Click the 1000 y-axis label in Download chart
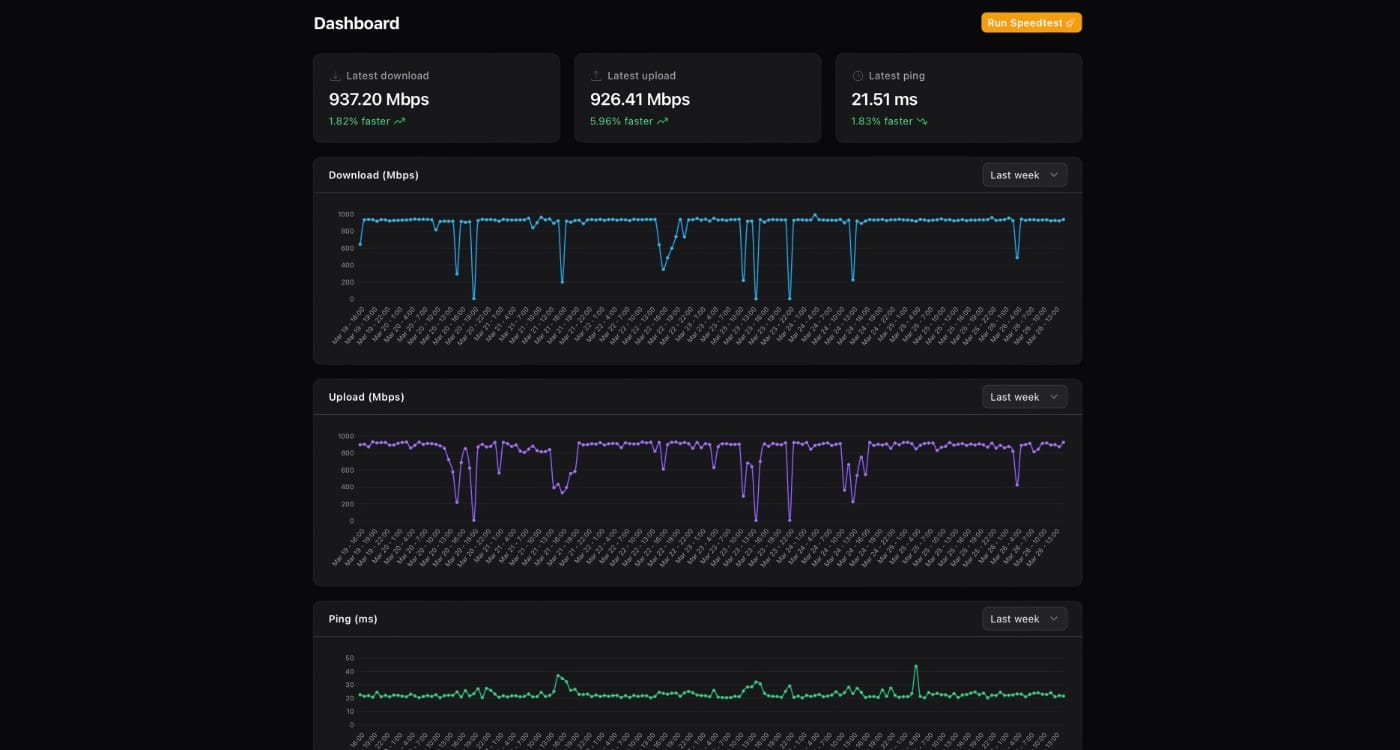The width and height of the screenshot is (1400, 750). pos(345,214)
